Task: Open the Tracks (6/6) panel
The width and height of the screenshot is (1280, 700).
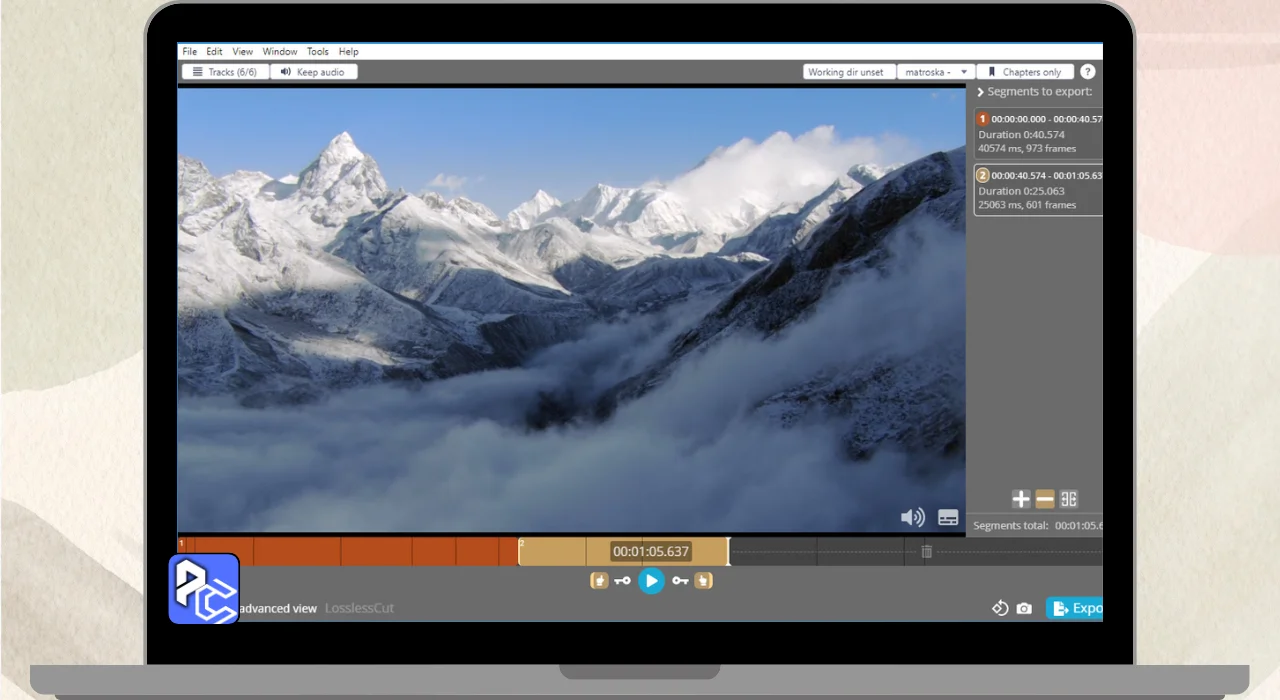Action: point(225,72)
